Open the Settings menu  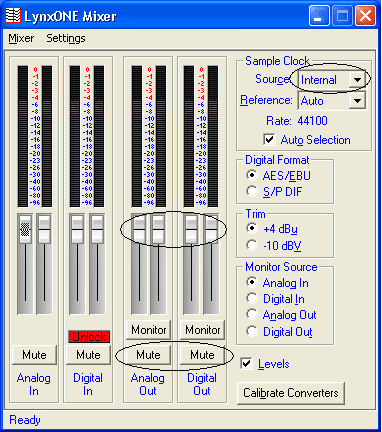tap(66, 39)
